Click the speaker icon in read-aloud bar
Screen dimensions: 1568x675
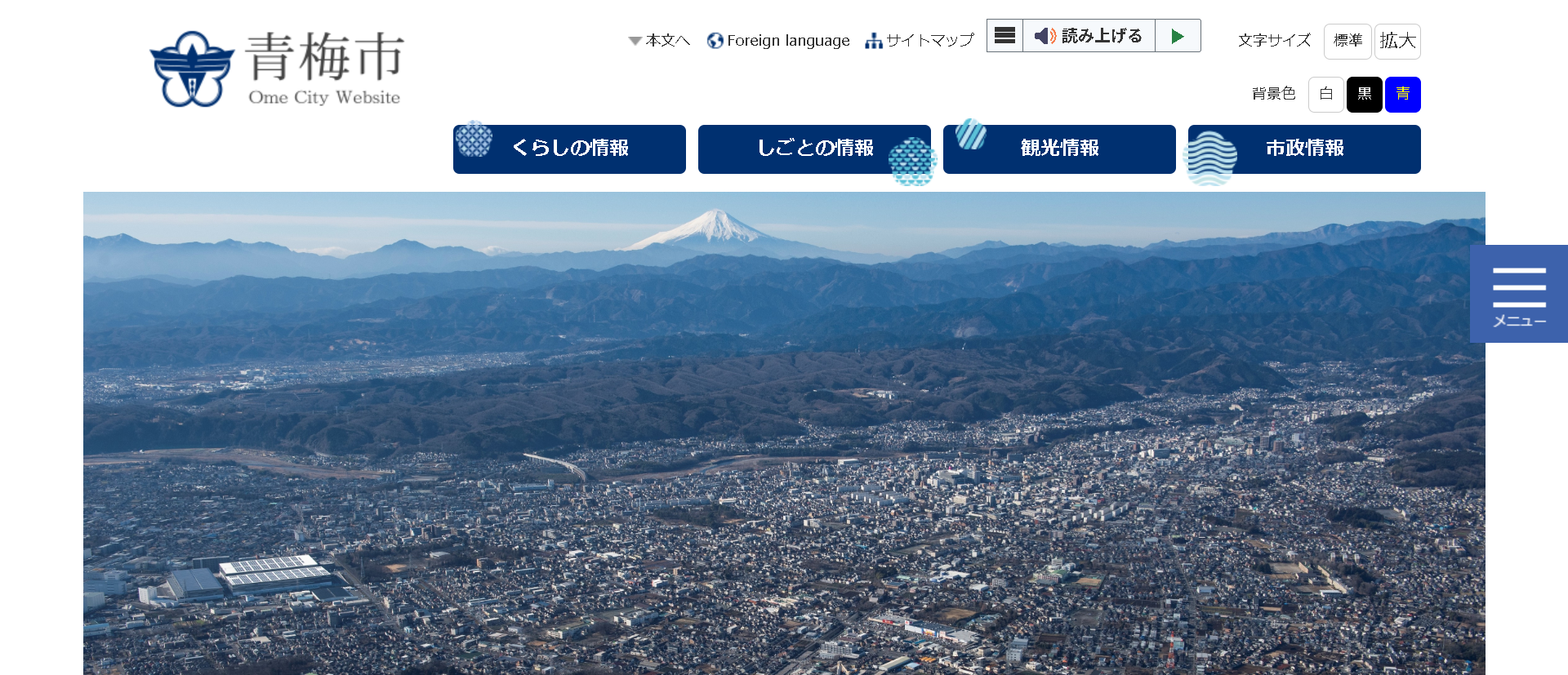(1045, 36)
